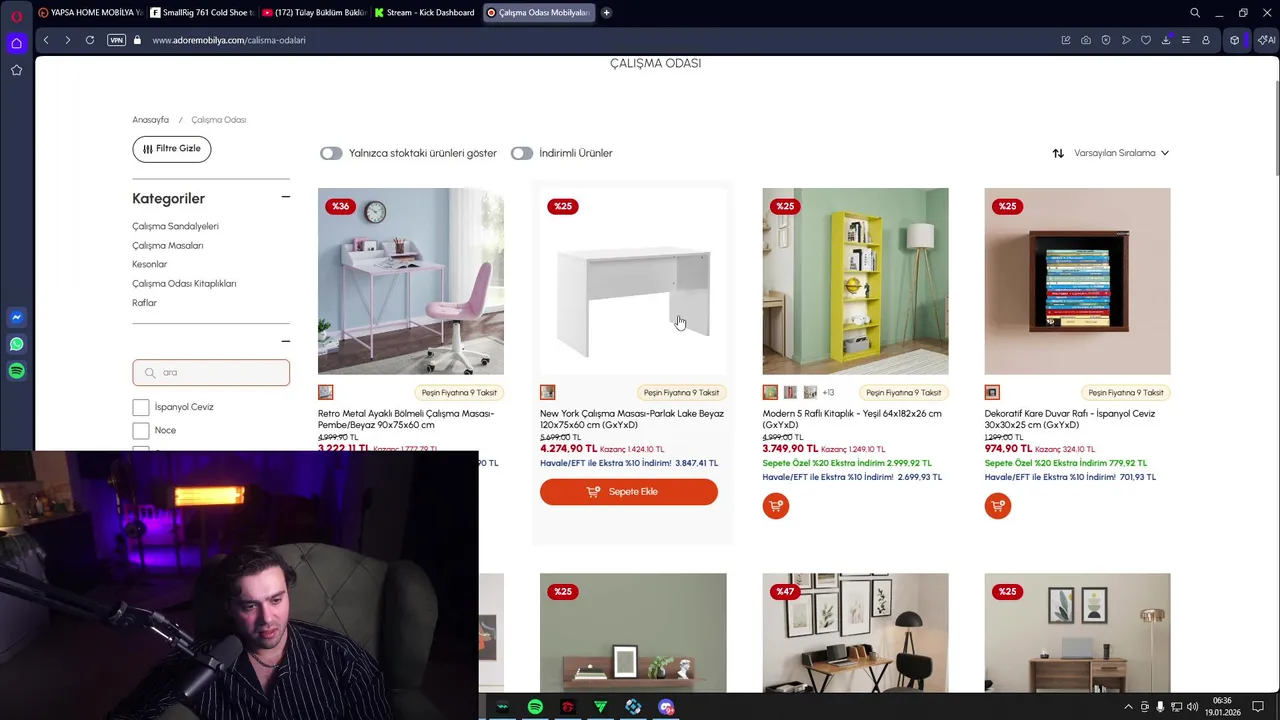1280x720 pixels.
Task: Select Retro Metal desk color swatch
Action: coord(326,393)
